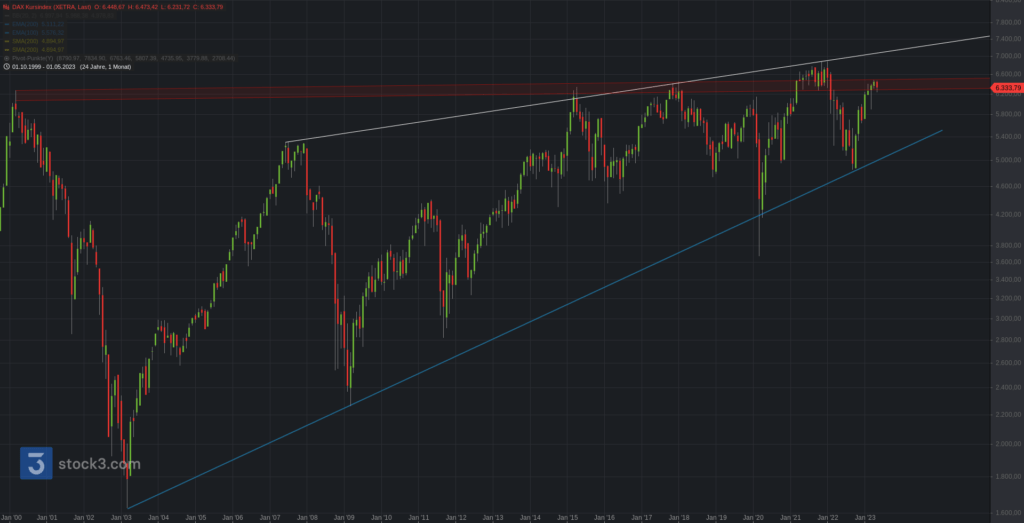Click the Jan '20 time axis label

[754, 517]
